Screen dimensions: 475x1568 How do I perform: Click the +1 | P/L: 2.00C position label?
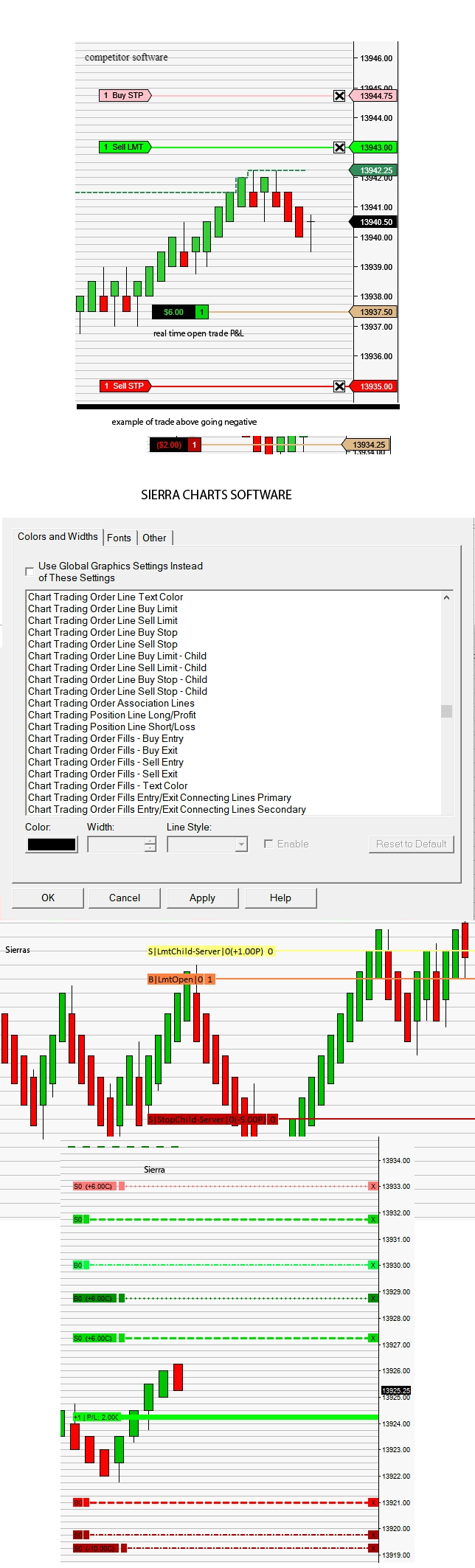click(97, 1417)
